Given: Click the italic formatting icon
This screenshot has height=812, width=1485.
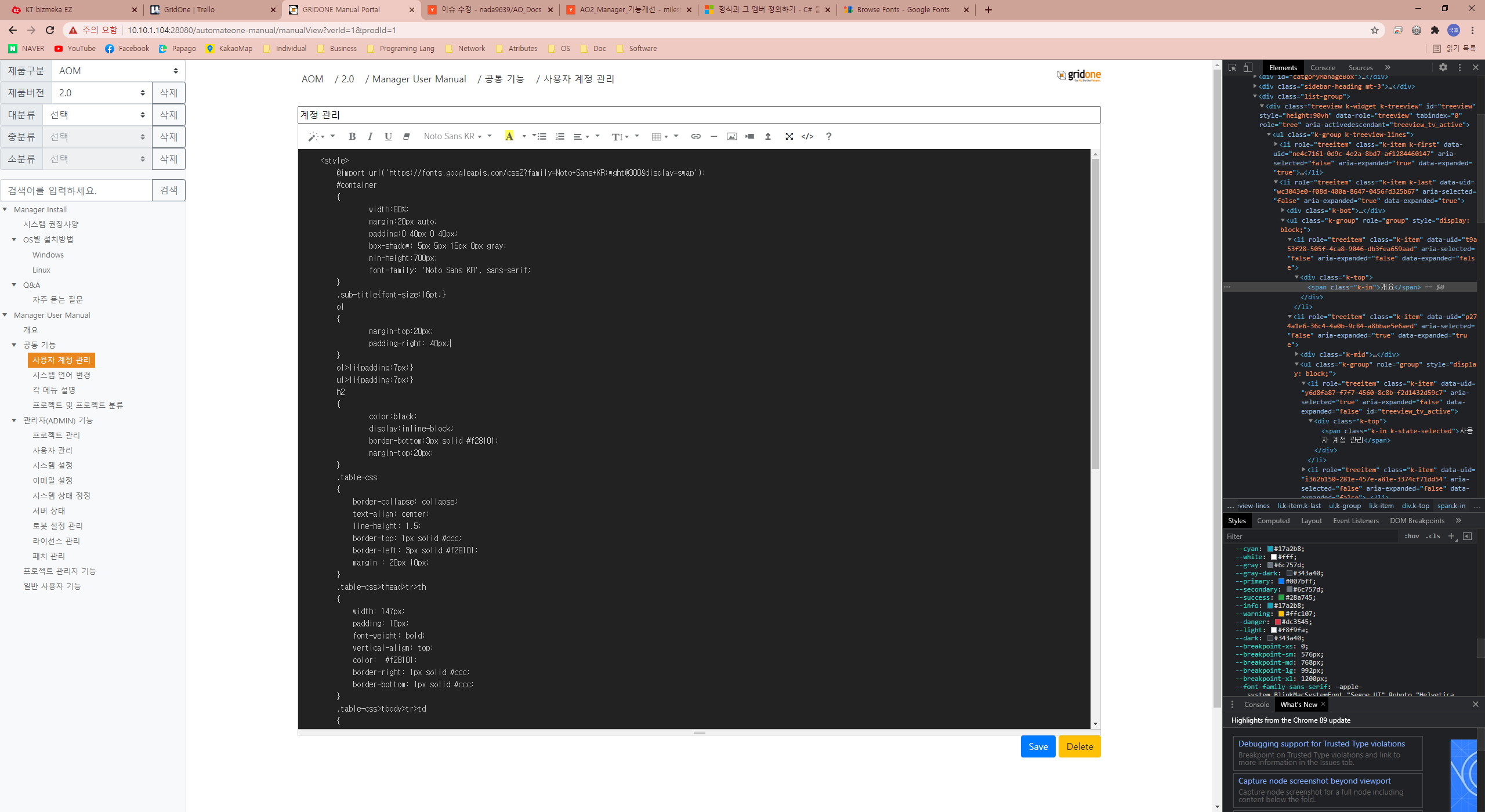Looking at the screenshot, I should click(370, 136).
